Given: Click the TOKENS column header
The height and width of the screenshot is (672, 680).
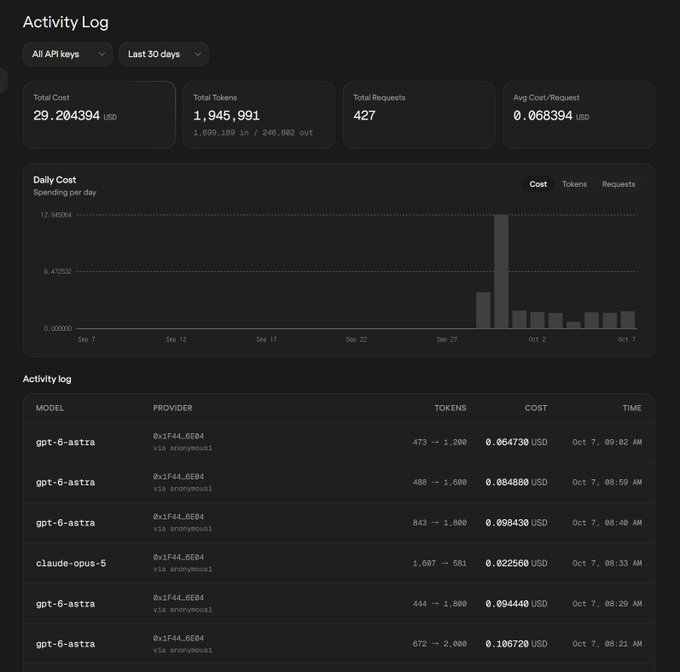Looking at the screenshot, I should pyautogui.click(x=450, y=408).
